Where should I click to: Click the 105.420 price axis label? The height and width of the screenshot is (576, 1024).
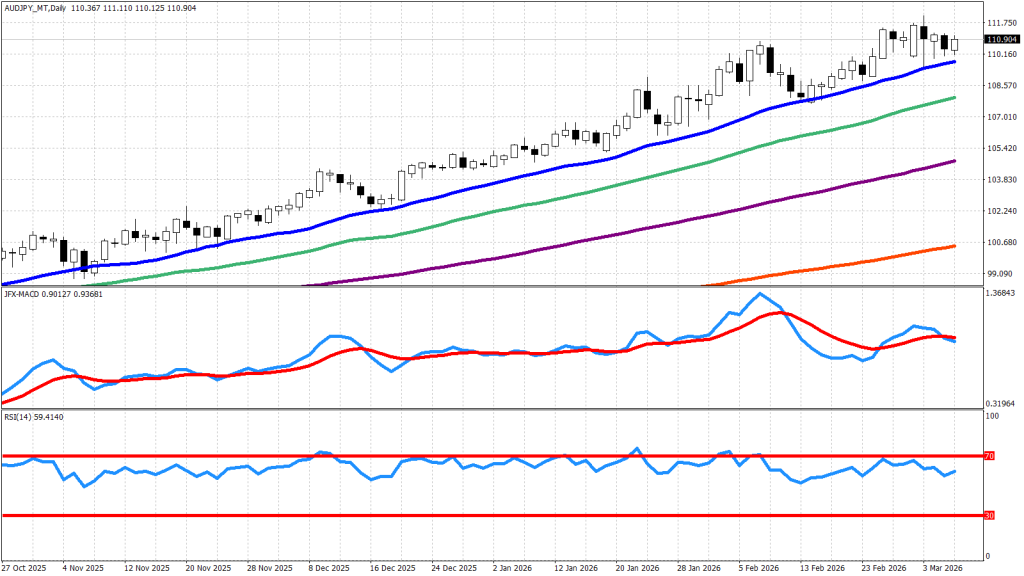point(1001,148)
